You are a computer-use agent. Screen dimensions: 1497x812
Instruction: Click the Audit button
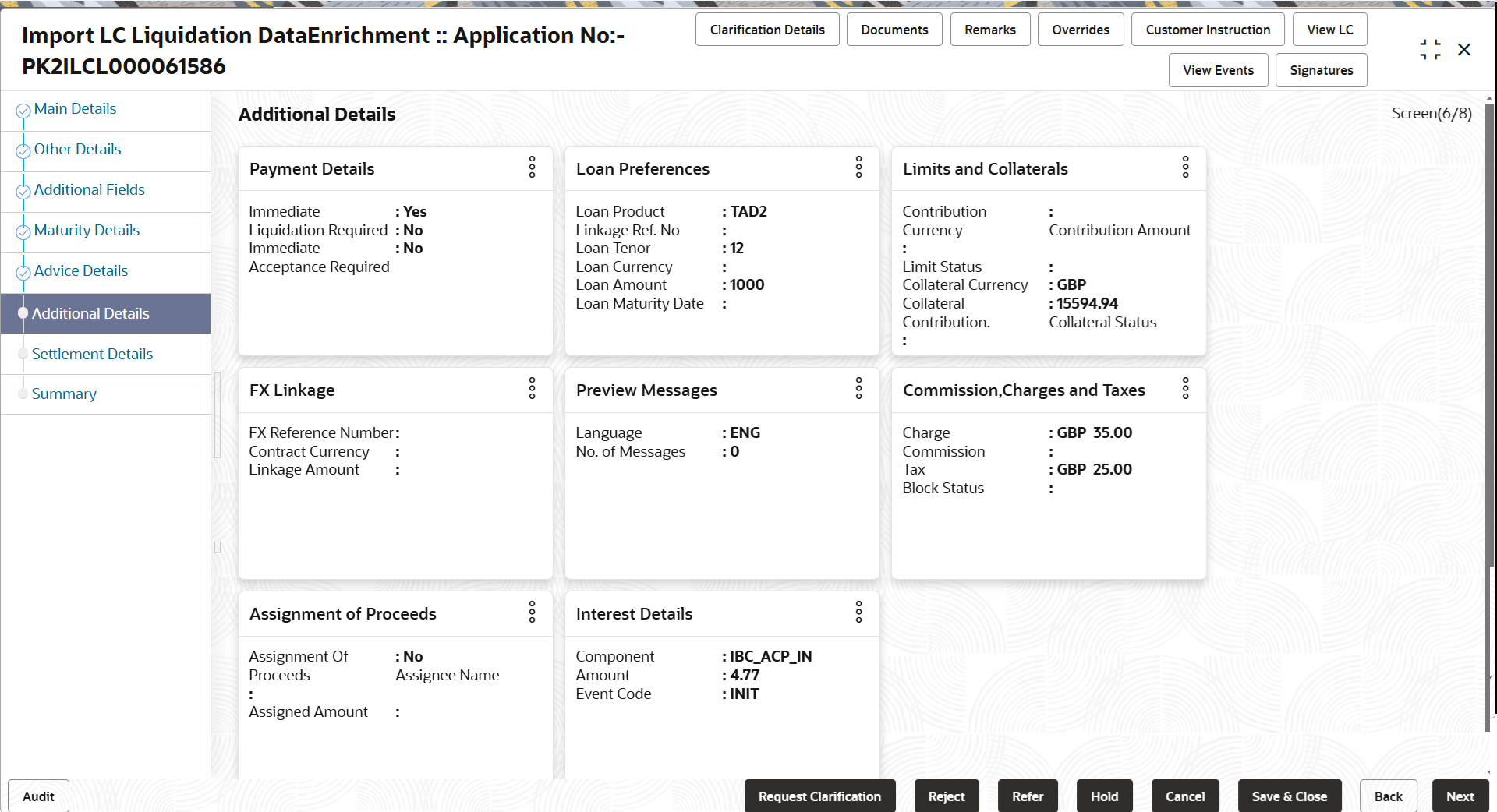point(38,796)
